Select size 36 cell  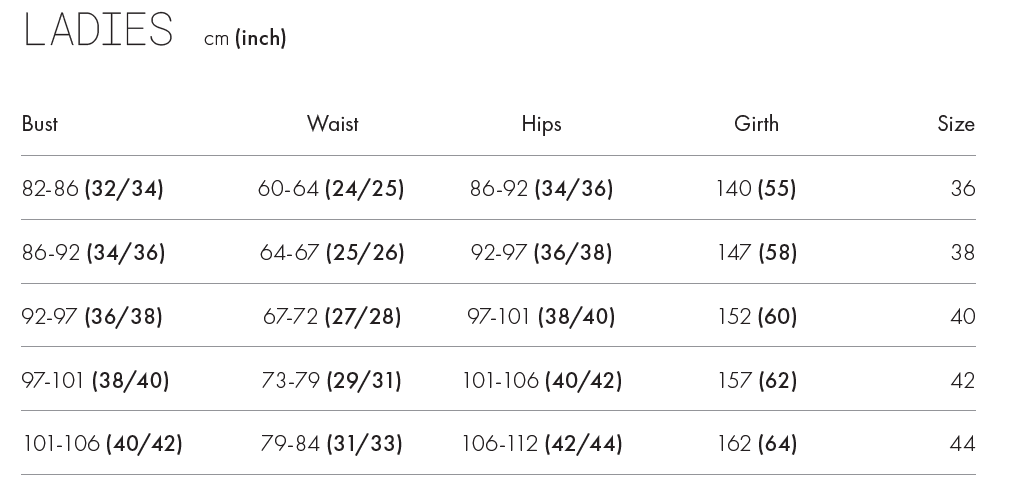point(962,188)
